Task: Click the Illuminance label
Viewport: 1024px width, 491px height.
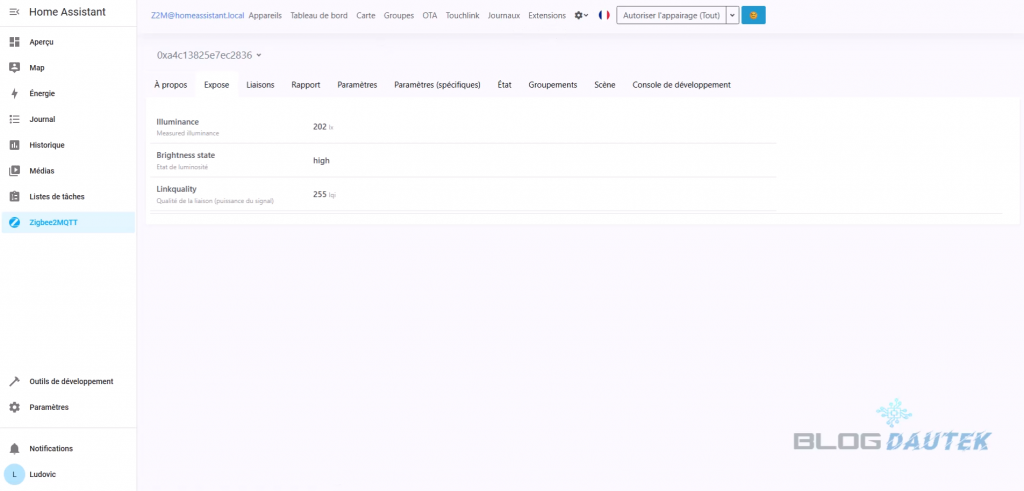Action: [x=178, y=122]
